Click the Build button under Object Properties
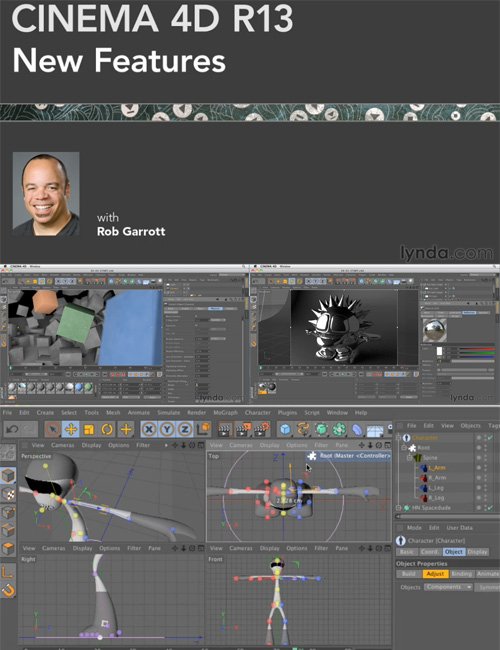The height and width of the screenshot is (650, 500). pyautogui.click(x=409, y=574)
